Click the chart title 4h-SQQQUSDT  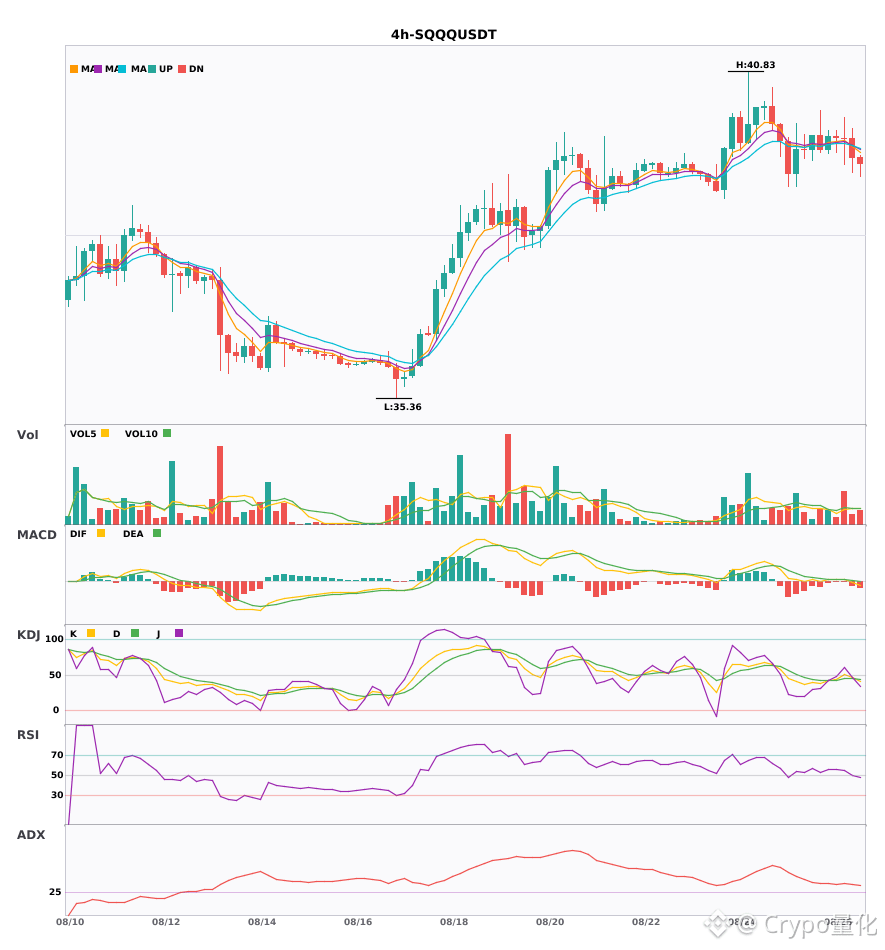[443, 35]
